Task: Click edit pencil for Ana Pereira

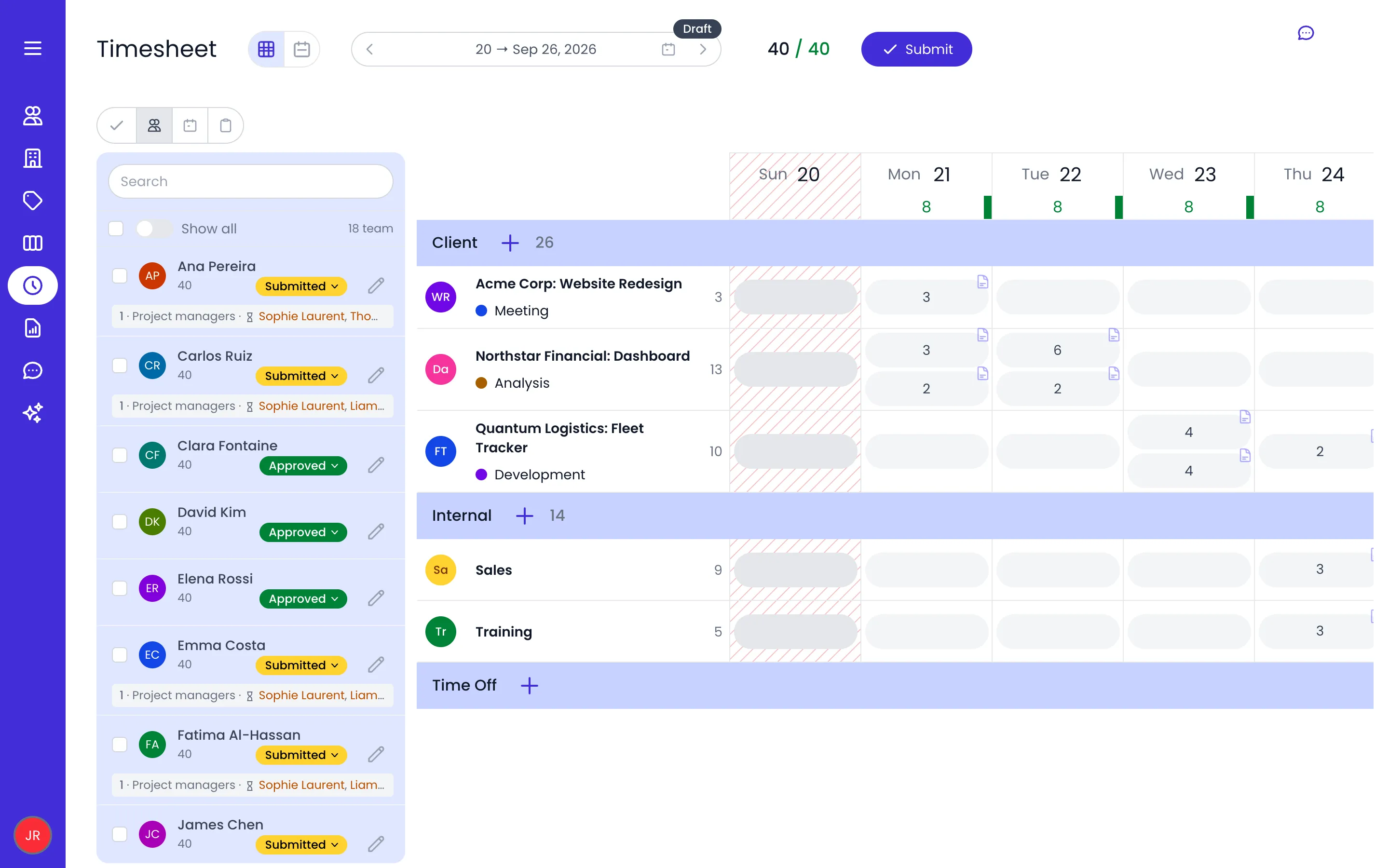Action: 376,285
